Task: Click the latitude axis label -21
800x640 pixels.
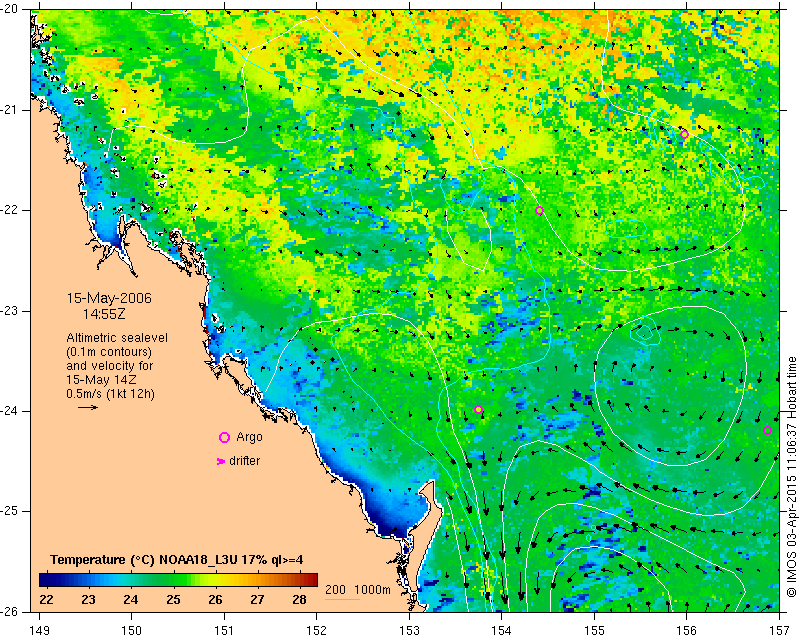Action: 9,109
